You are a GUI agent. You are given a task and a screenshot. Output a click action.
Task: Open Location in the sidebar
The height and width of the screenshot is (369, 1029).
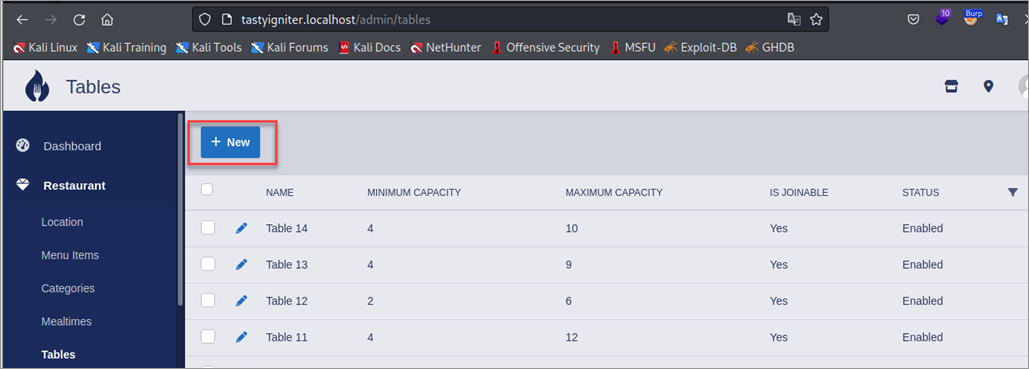coord(62,222)
